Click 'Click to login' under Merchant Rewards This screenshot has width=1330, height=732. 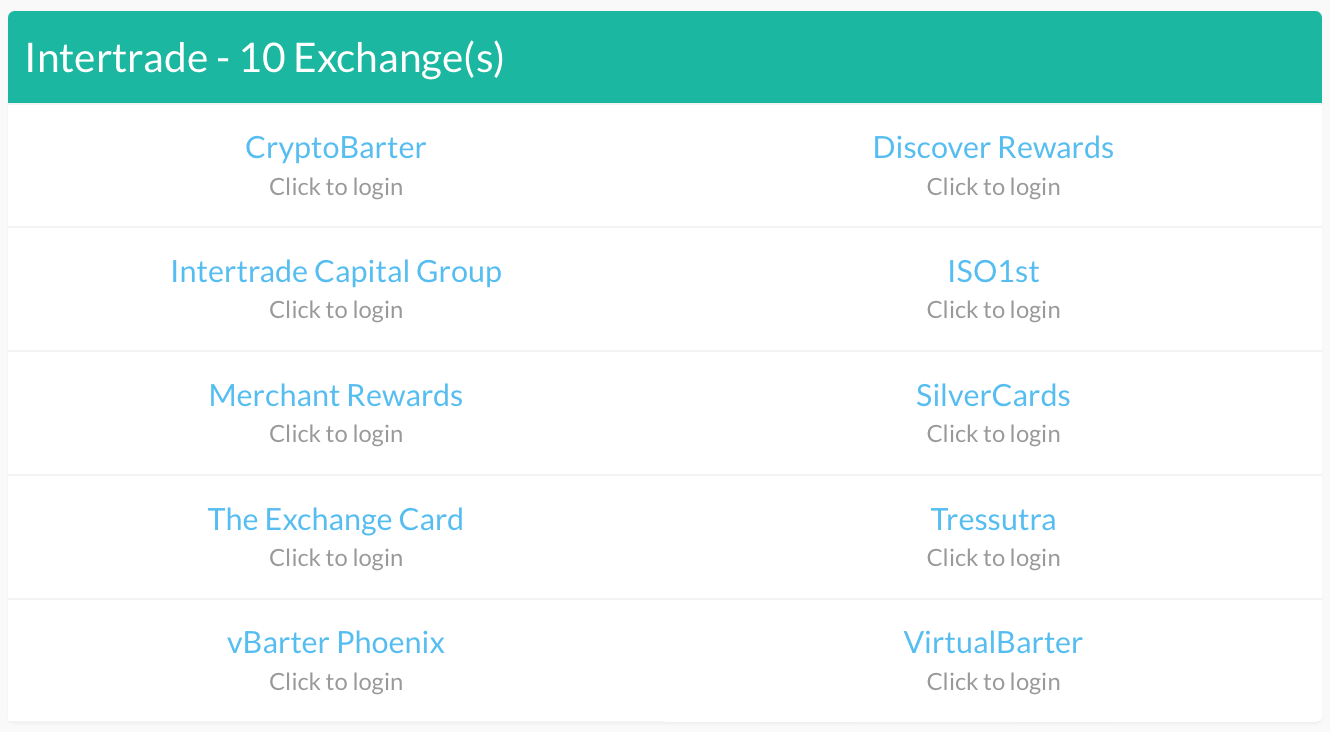tap(336, 434)
